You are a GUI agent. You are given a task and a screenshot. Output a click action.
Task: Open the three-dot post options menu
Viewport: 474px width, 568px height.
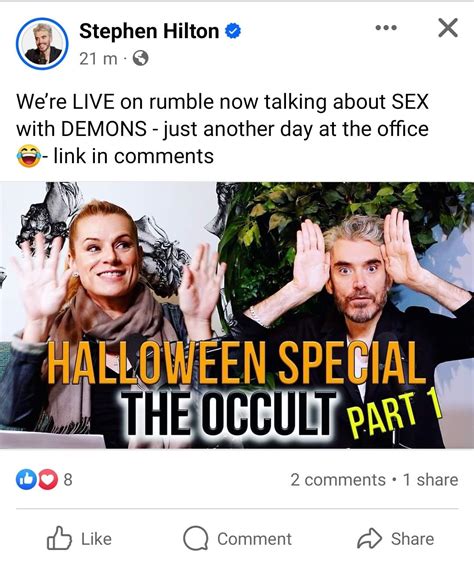click(x=386, y=28)
